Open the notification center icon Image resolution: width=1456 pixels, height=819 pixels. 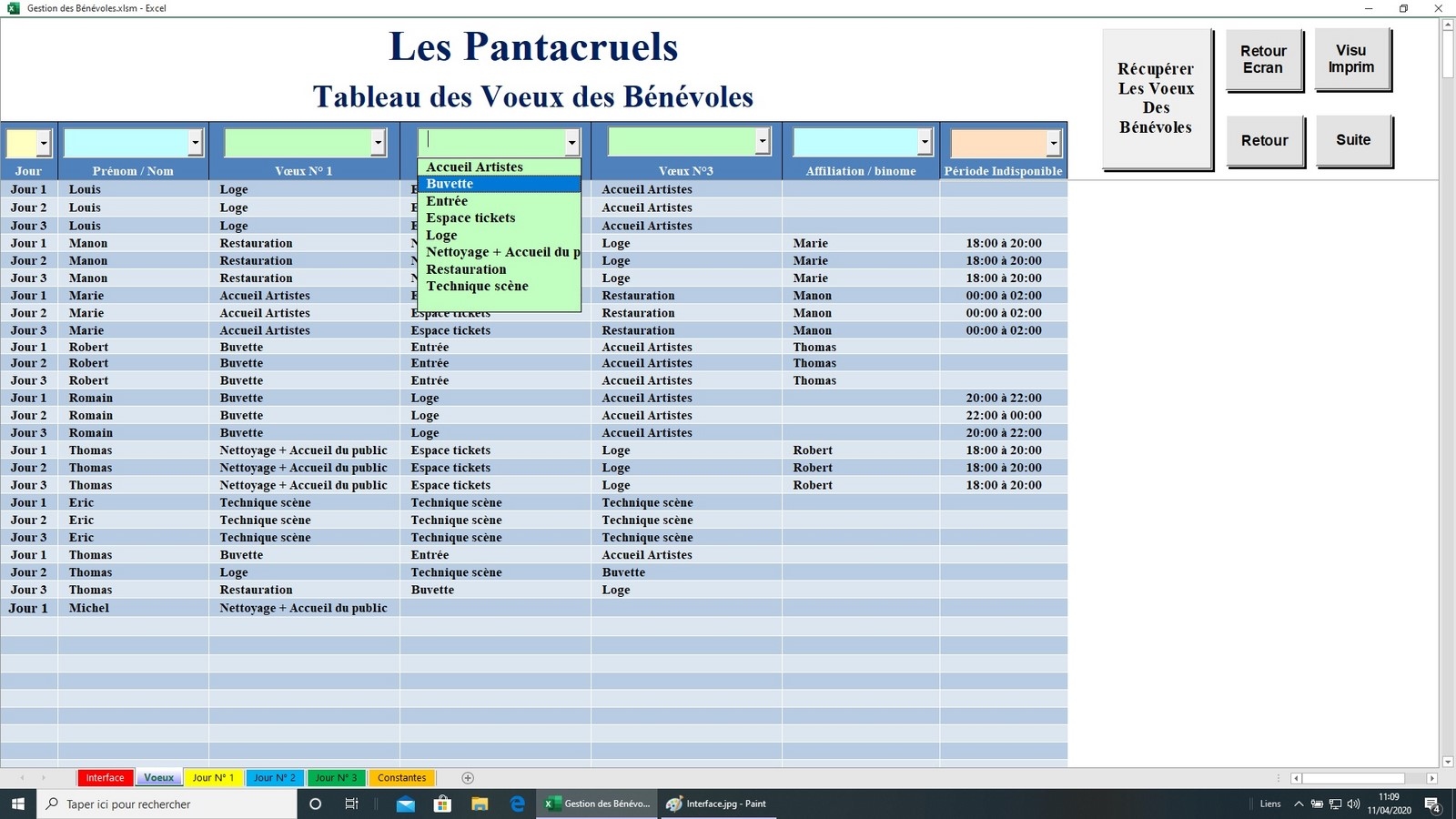point(1432,804)
